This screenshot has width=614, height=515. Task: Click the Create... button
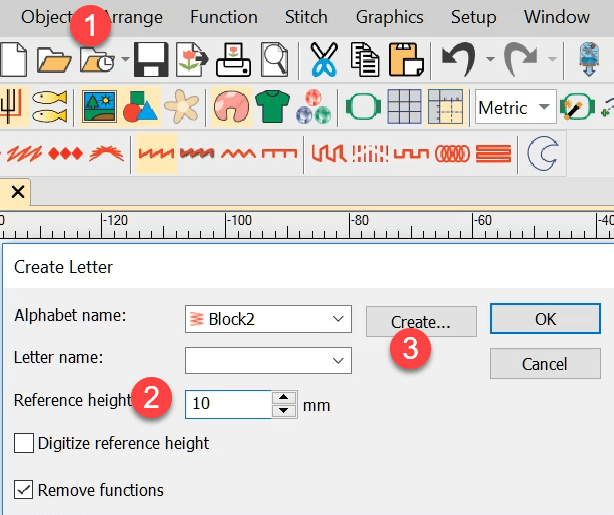[x=420, y=321]
